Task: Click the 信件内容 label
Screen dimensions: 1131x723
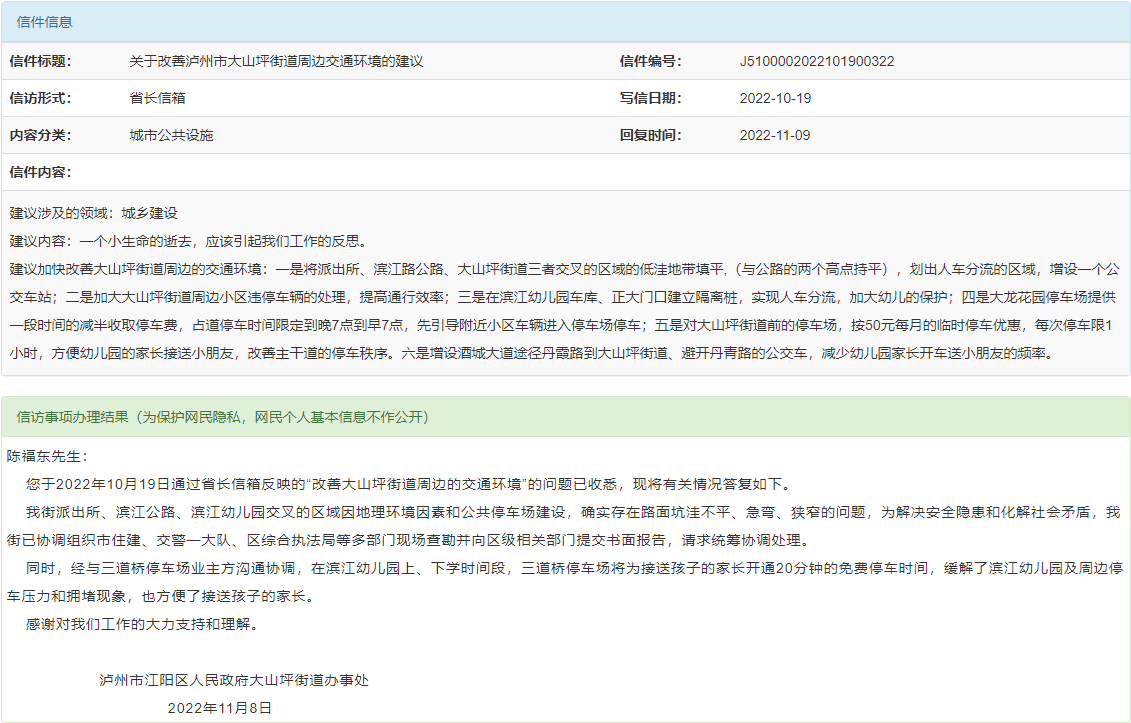Action: point(40,172)
